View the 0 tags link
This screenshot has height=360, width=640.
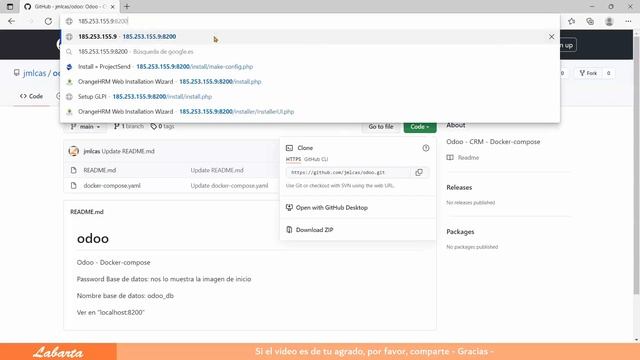[x=162, y=127]
